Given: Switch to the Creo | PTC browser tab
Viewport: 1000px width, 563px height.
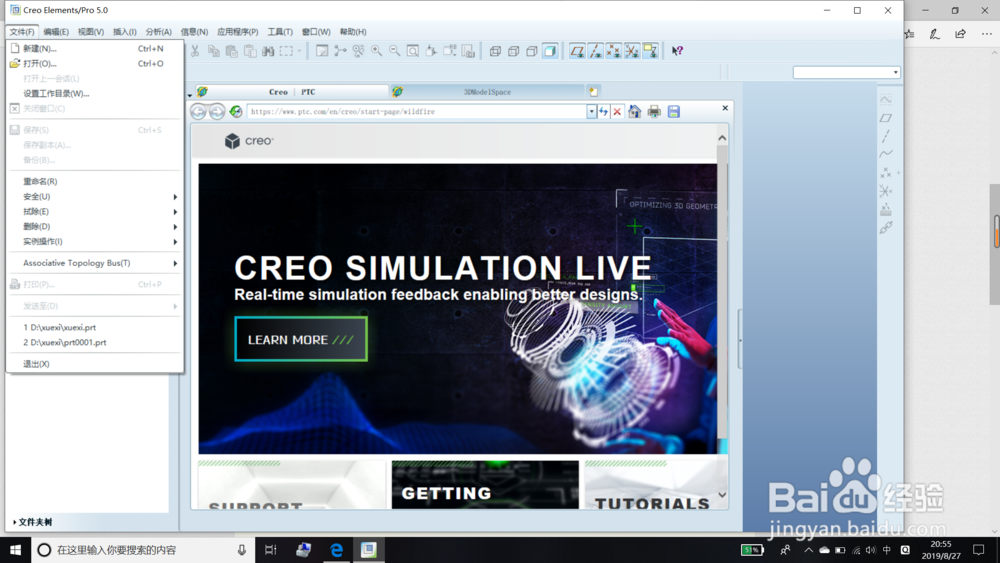Looking at the screenshot, I should click(x=291, y=92).
